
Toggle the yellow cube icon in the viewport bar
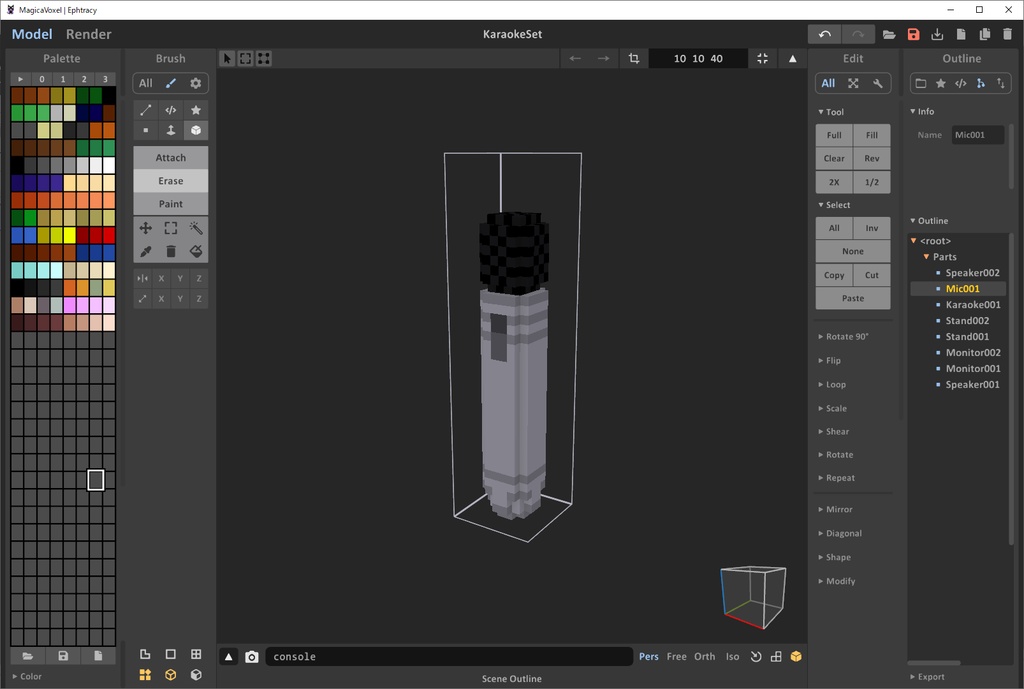point(795,656)
